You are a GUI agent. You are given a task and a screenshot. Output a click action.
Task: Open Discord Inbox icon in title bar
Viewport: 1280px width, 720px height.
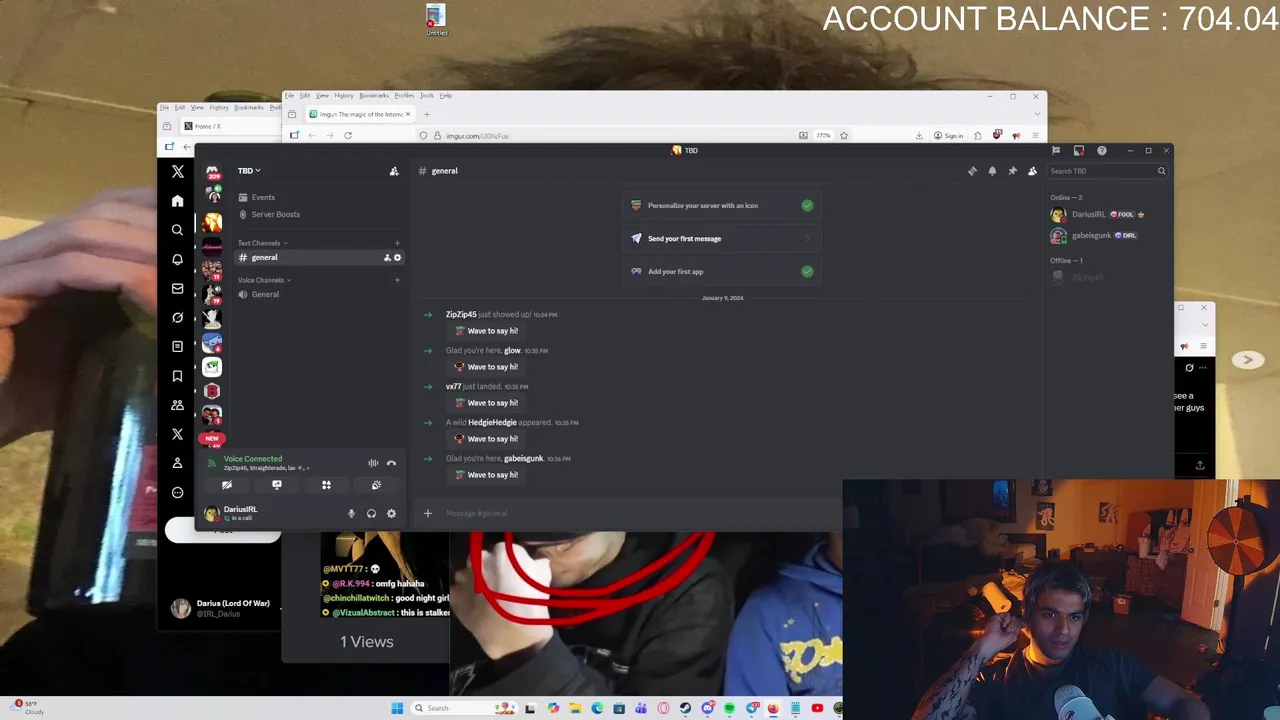click(x=1079, y=151)
